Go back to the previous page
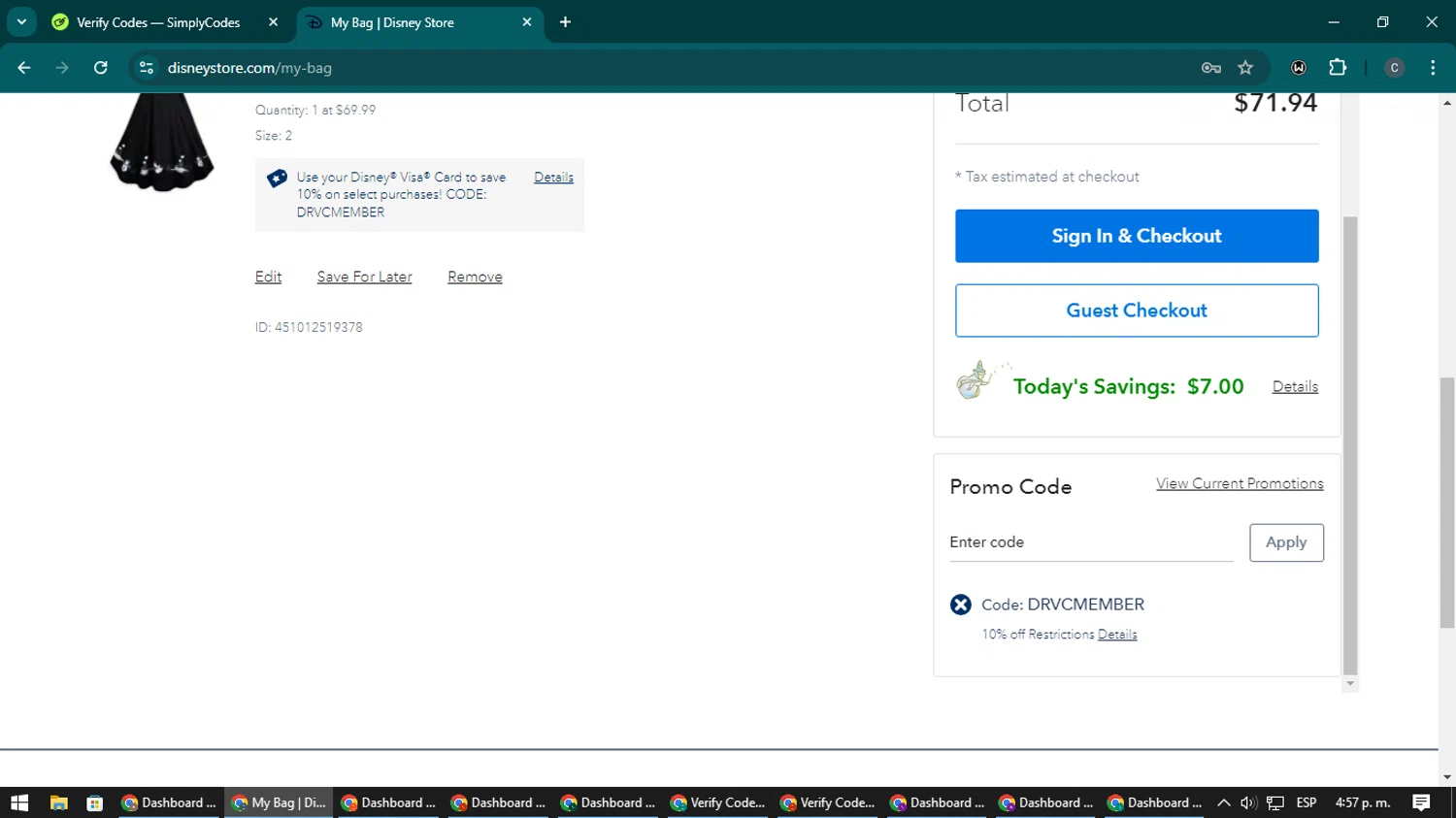Screen dimensions: 1456x818 point(24,68)
